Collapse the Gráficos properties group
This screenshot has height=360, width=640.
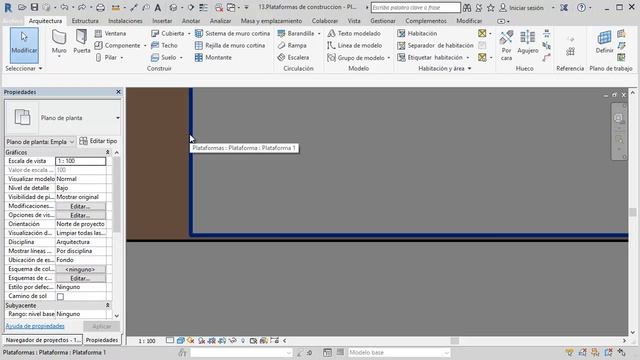pyautogui.click(x=108, y=152)
